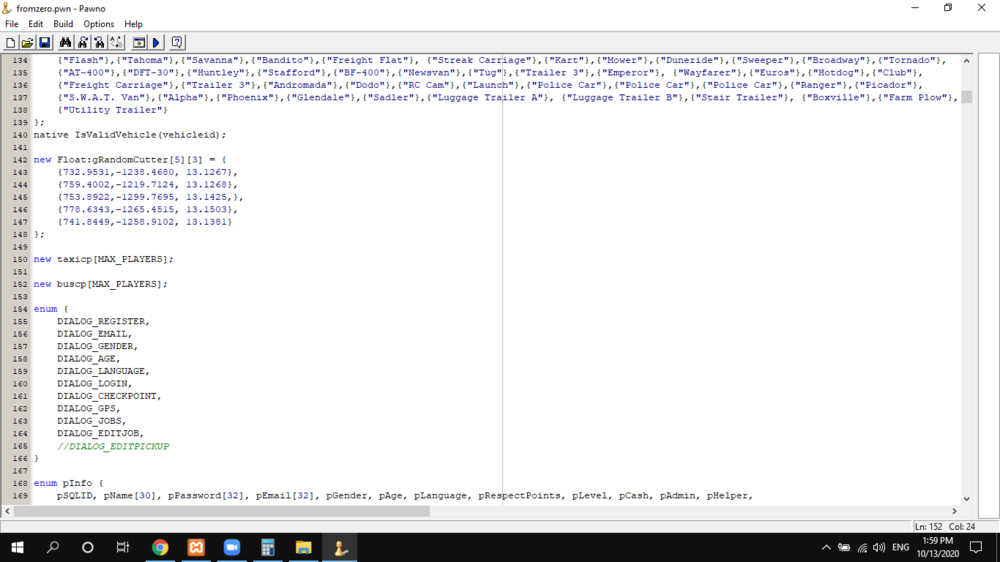Create a new file with toolbar icon
The height and width of the screenshot is (562, 1000).
point(10,43)
